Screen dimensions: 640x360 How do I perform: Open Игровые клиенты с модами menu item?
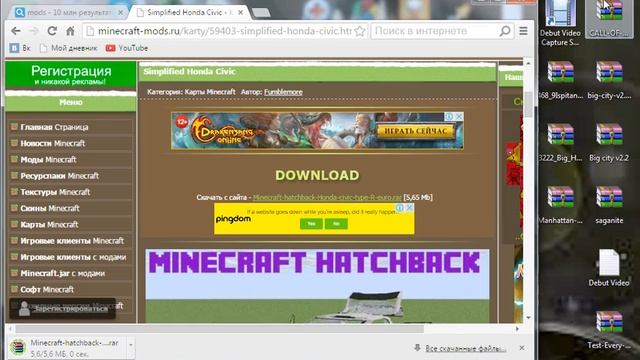tap(73, 257)
